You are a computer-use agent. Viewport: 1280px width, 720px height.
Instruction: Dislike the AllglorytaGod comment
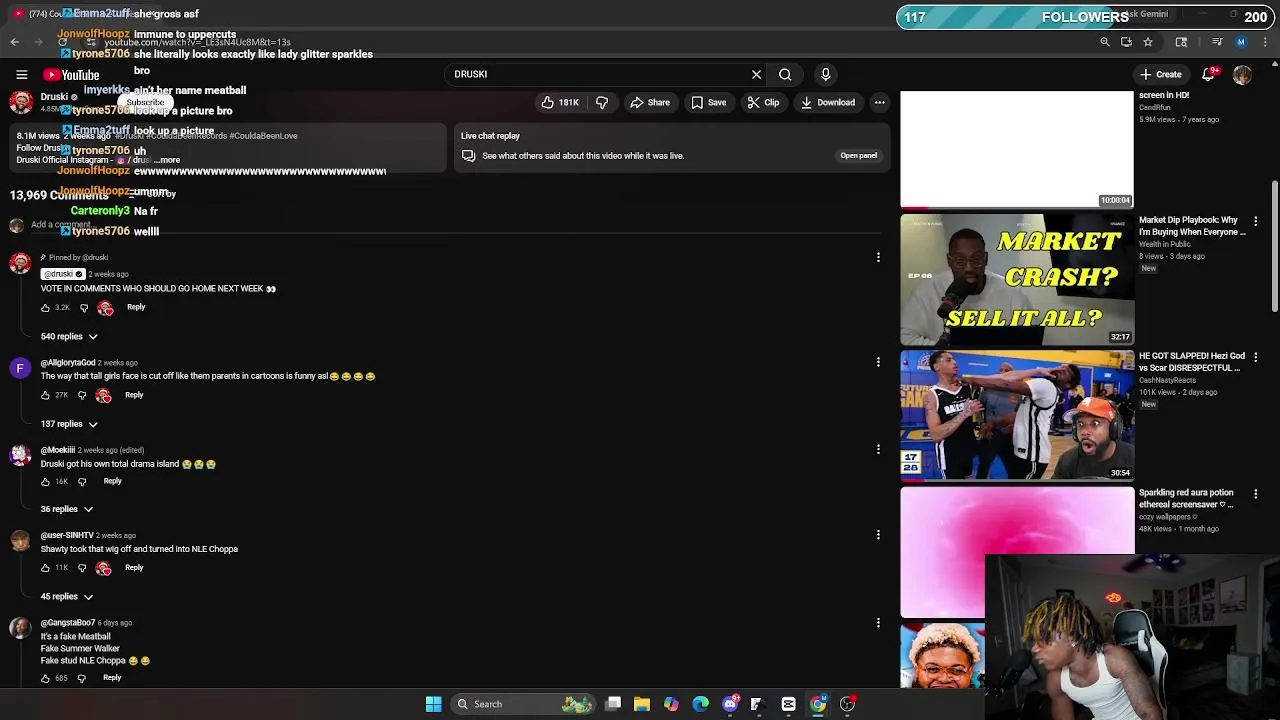pyautogui.click(x=82, y=396)
